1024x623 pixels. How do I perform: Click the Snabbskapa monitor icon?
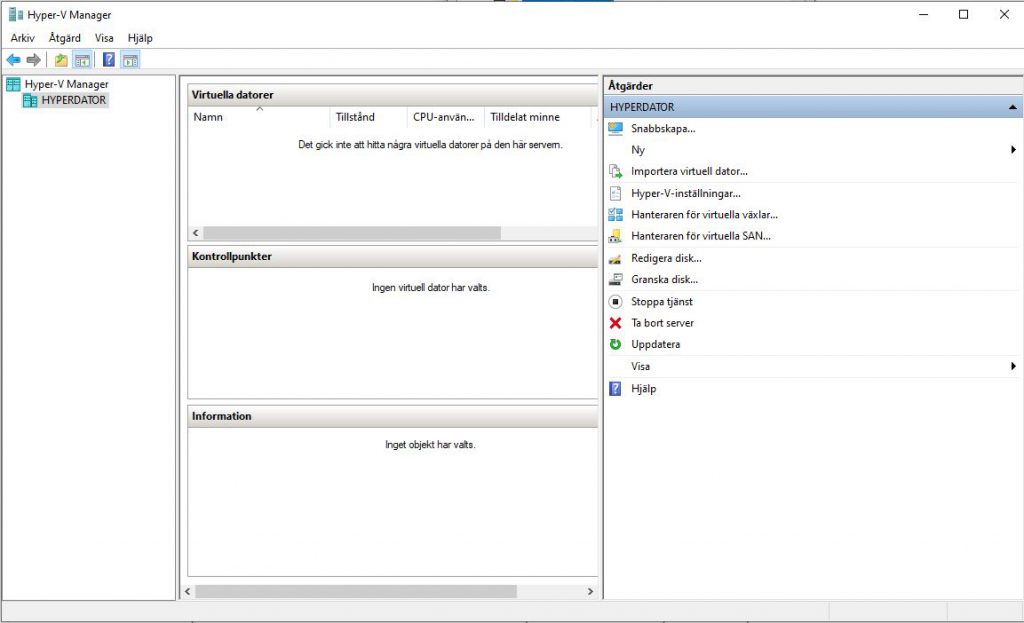tap(615, 129)
